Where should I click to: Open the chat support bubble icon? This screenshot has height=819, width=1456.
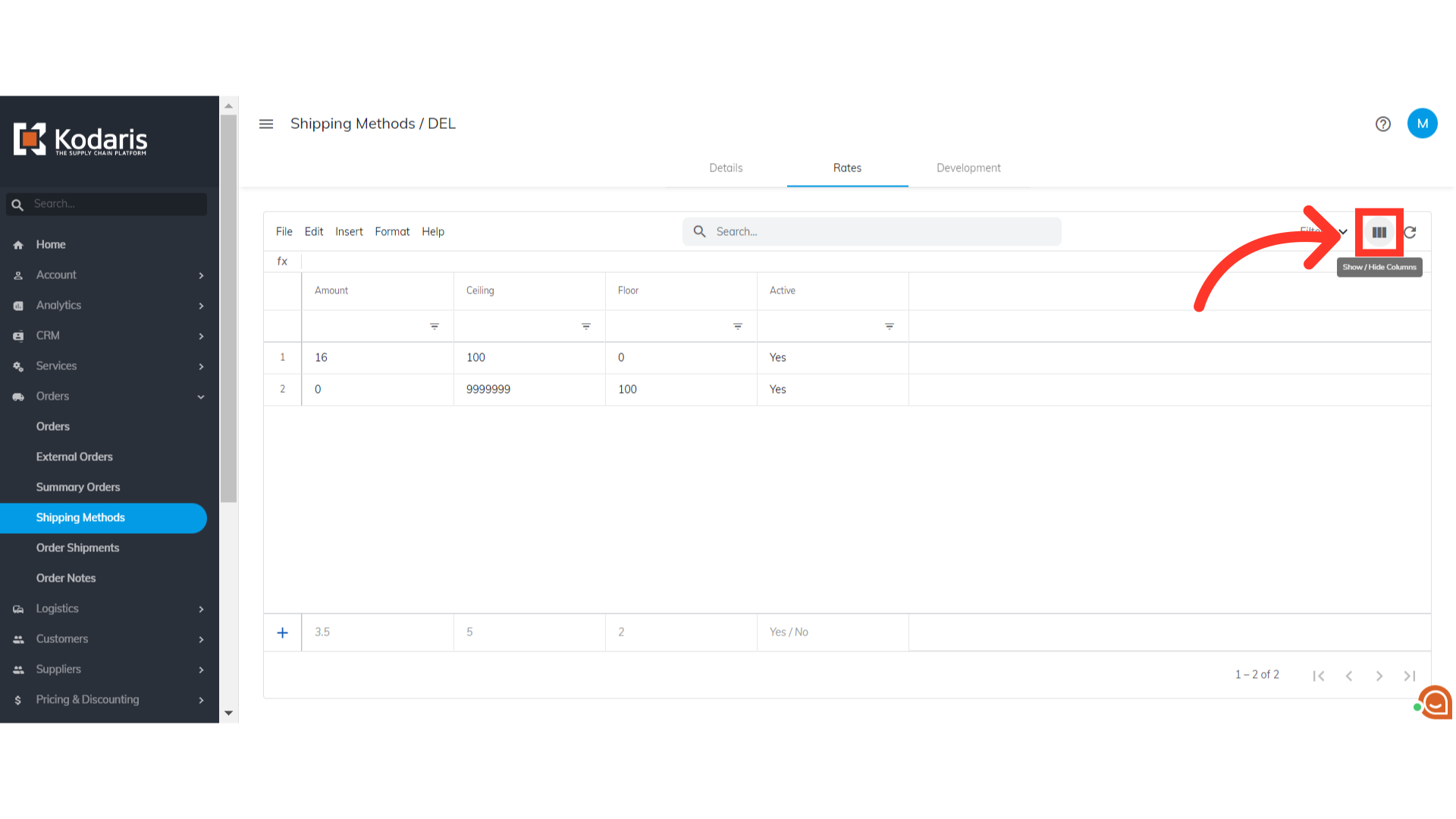(1436, 702)
